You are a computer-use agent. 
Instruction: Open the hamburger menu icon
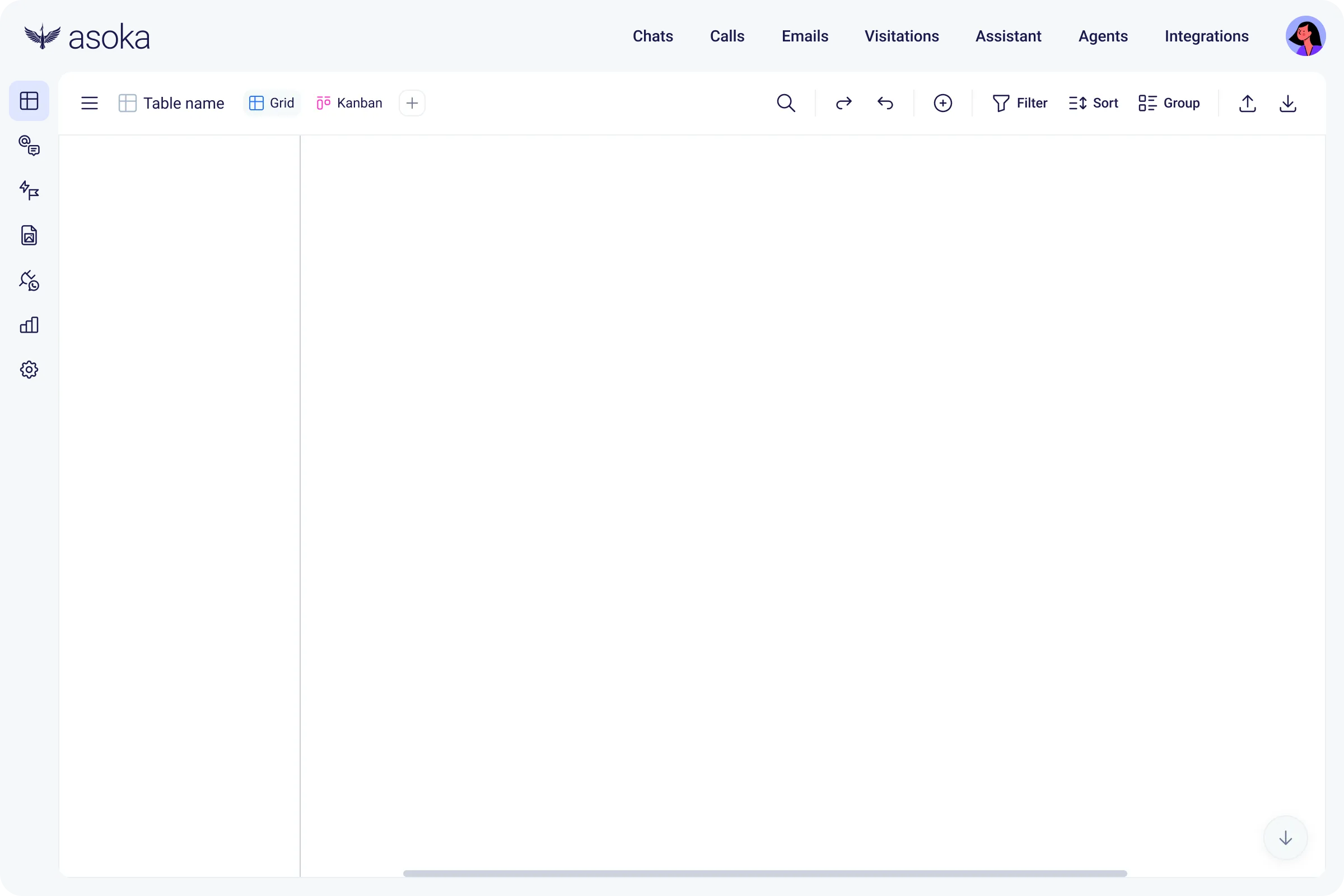(90, 103)
